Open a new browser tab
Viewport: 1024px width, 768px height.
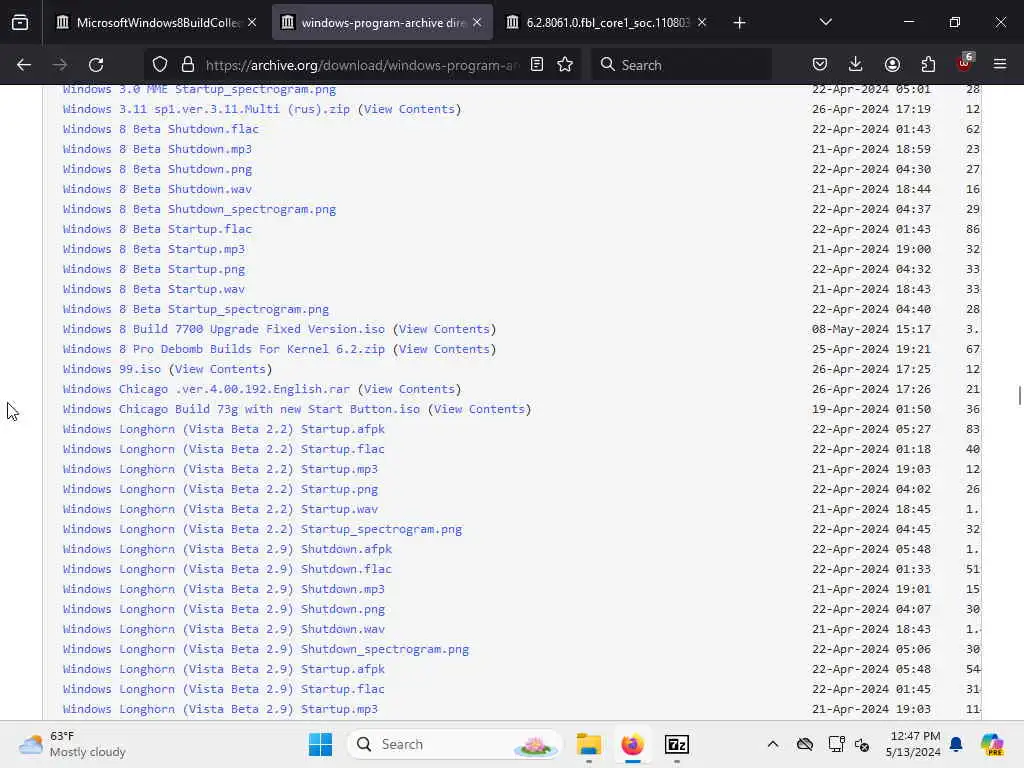click(x=739, y=23)
